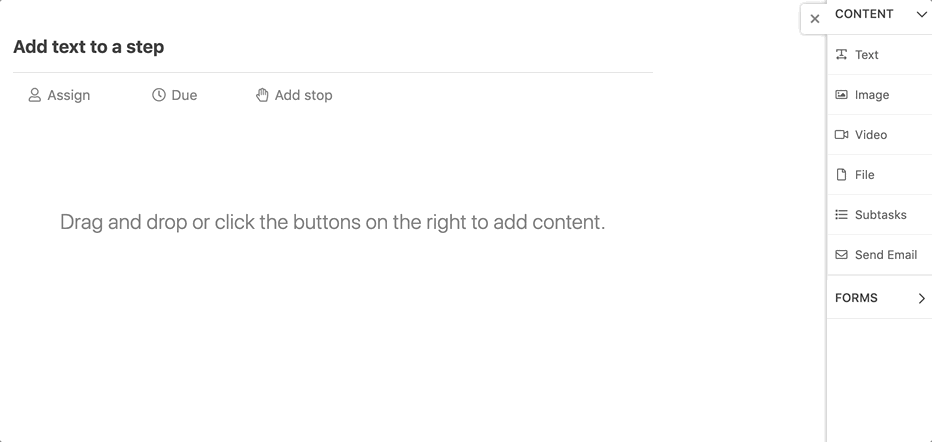932x442 pixels.
Task: Click the Due clock icon
Action: [158, 95]
